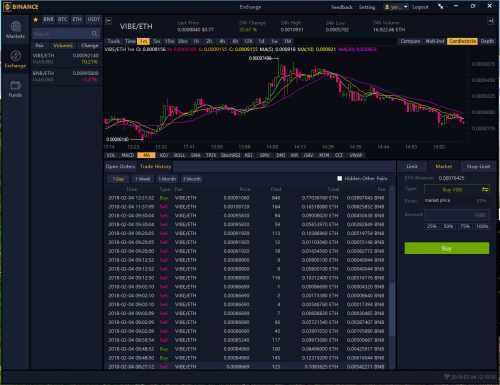Select the Limit order tab
Screen dimensions: 500x385
(412, 166)
